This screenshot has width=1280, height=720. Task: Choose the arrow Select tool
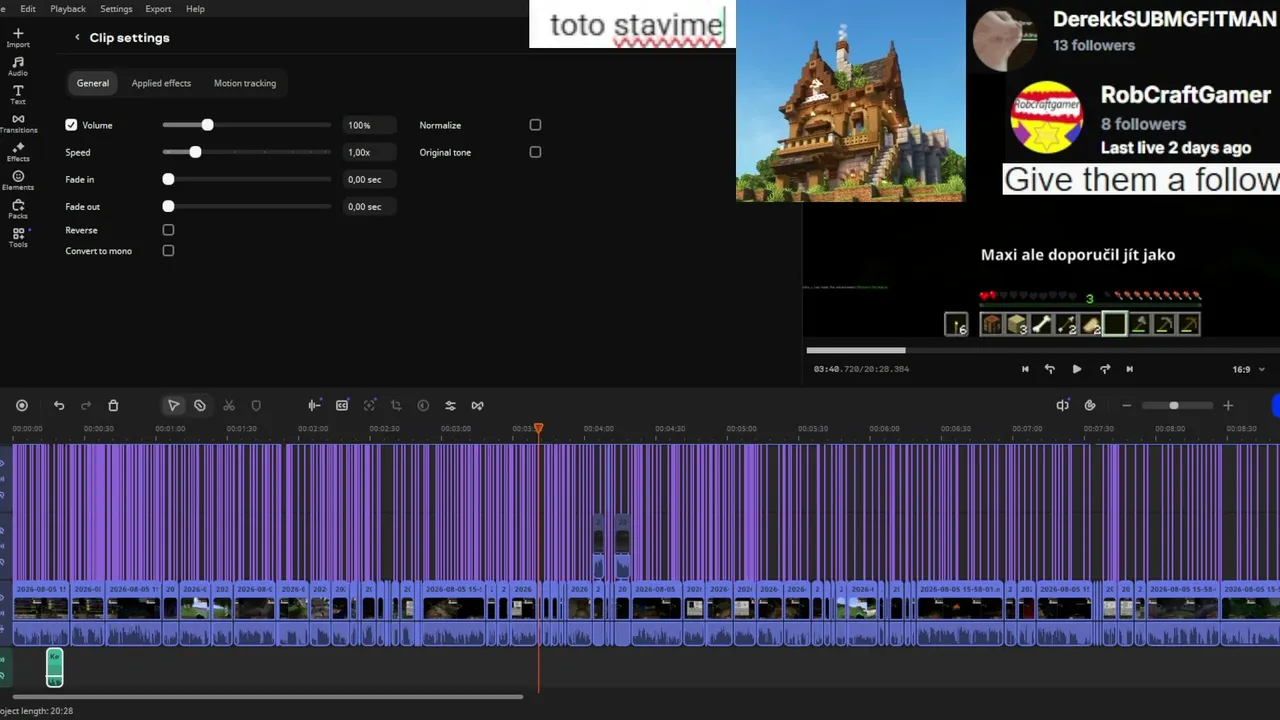coord(173,405)
